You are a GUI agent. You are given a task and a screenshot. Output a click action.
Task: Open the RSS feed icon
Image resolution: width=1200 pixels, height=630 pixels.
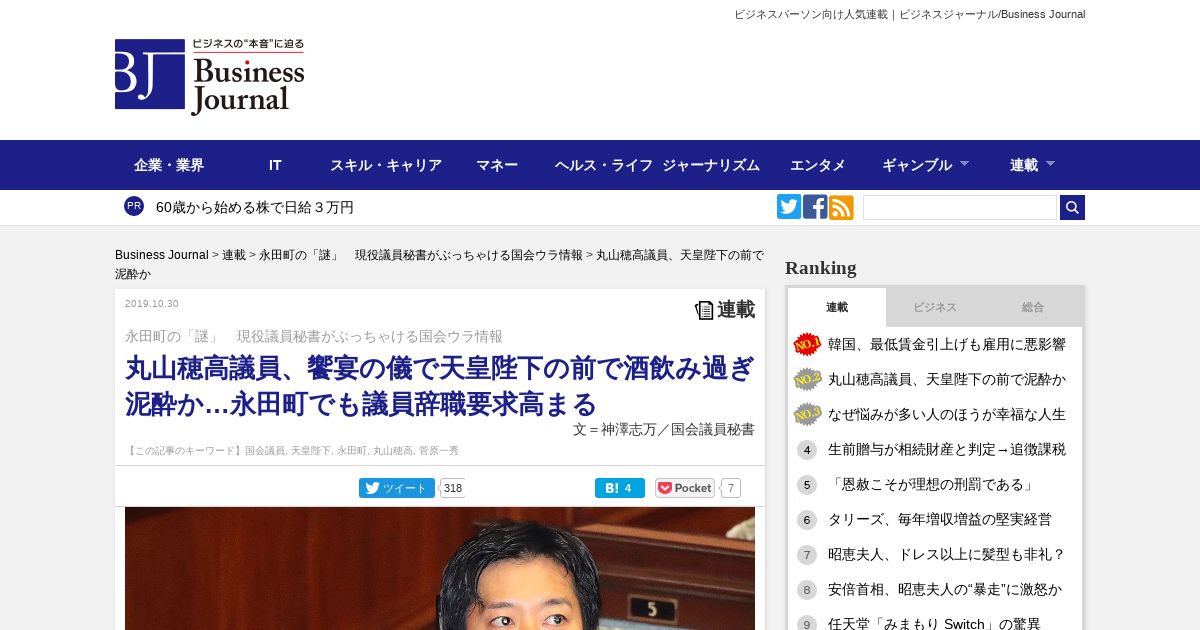tap(841, 207)
